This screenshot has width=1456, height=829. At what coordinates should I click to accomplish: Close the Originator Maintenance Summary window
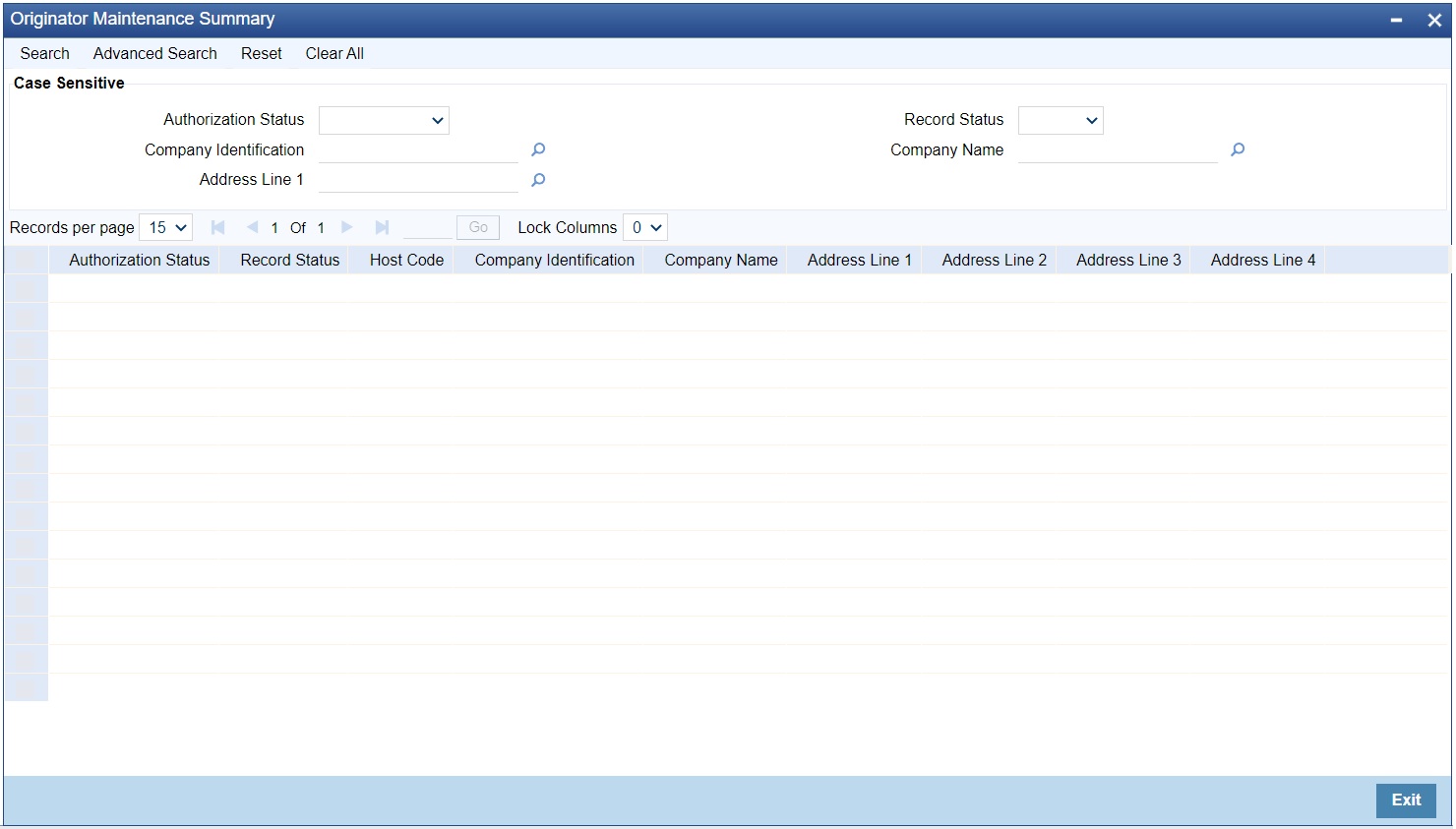pyautogui.click(x=1434, y=20)
